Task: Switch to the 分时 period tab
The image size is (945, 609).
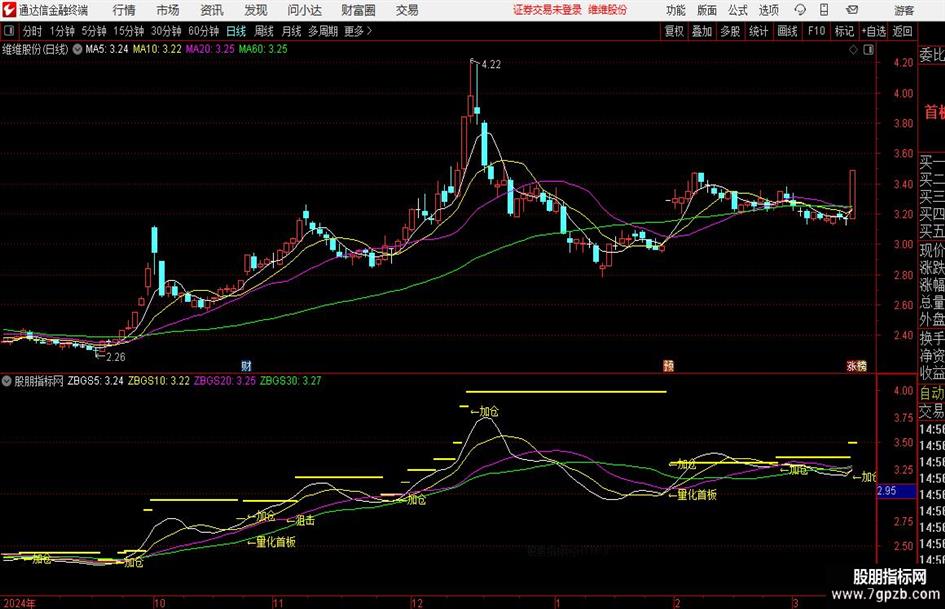Action: click(32, 31)
